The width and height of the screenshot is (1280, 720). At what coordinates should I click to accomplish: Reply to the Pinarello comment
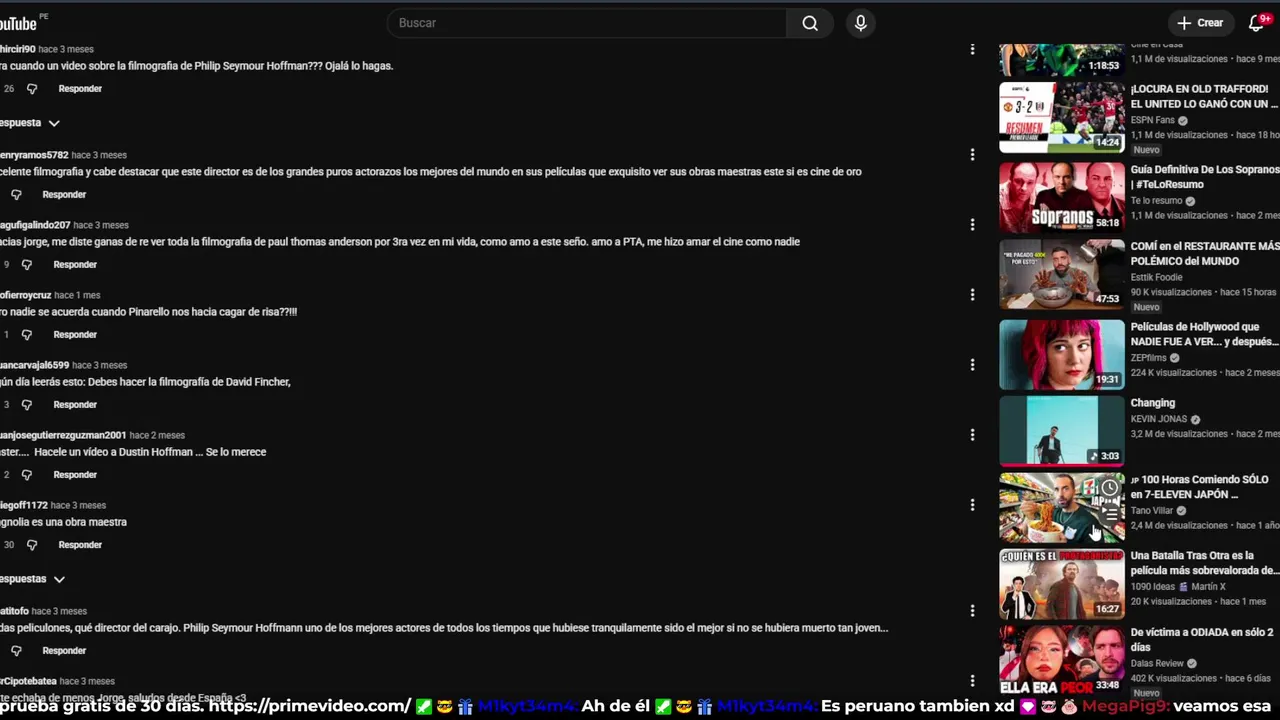75,335
